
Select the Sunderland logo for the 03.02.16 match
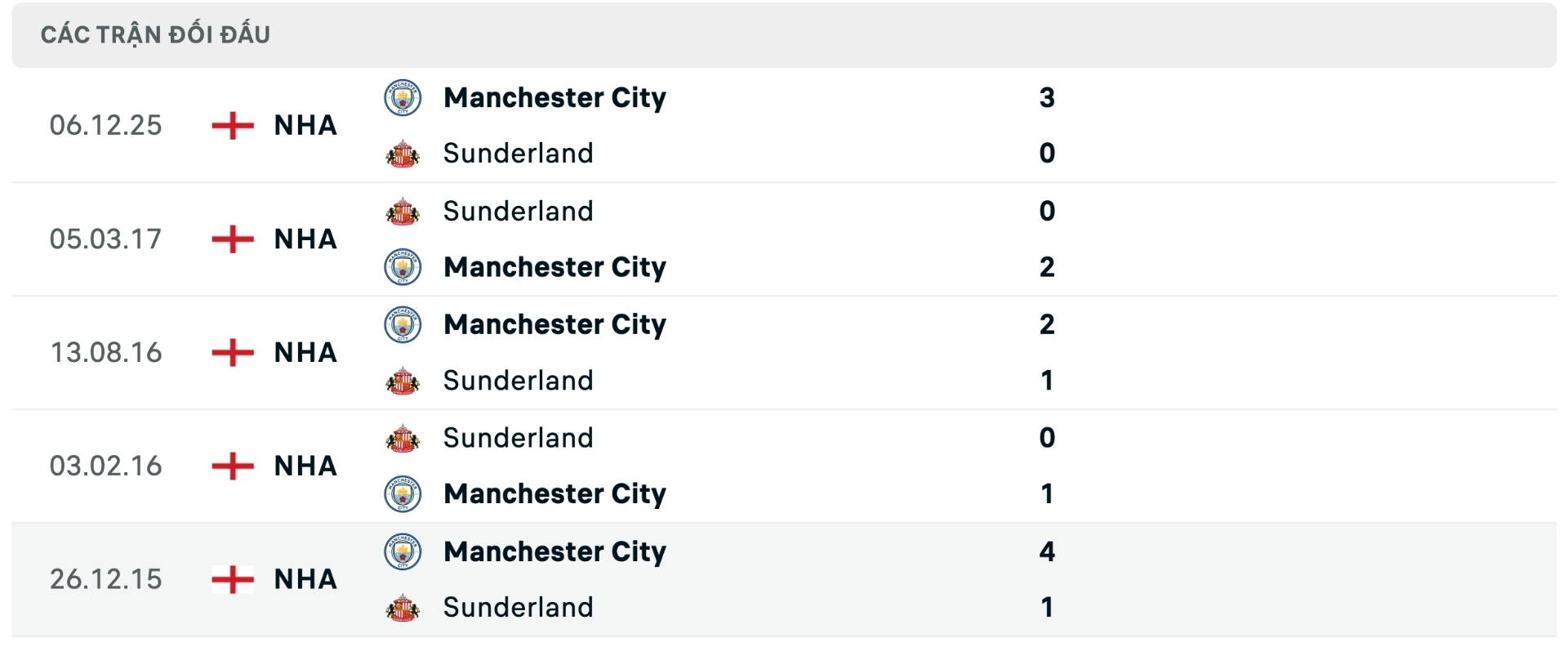[403, 438]
